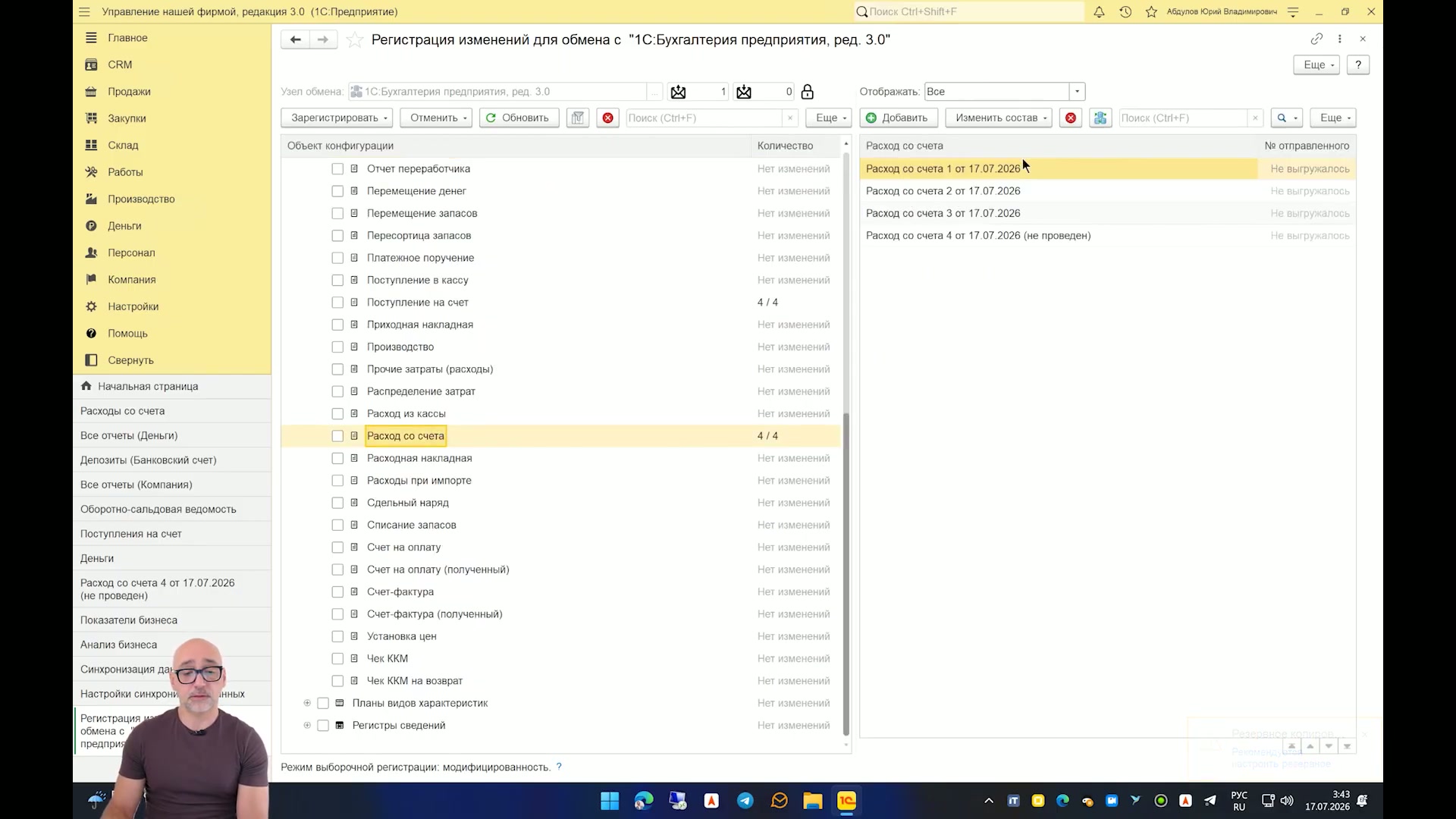Open the 1C application in taskbar

pyautogui.click(x=846, y=801)
